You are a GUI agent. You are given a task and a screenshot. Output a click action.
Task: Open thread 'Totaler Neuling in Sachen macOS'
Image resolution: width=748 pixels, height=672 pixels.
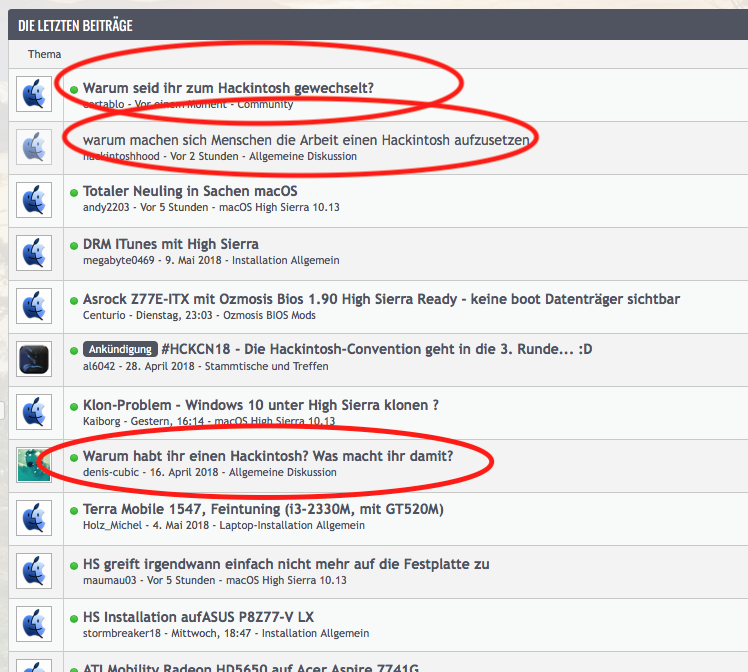190,191
